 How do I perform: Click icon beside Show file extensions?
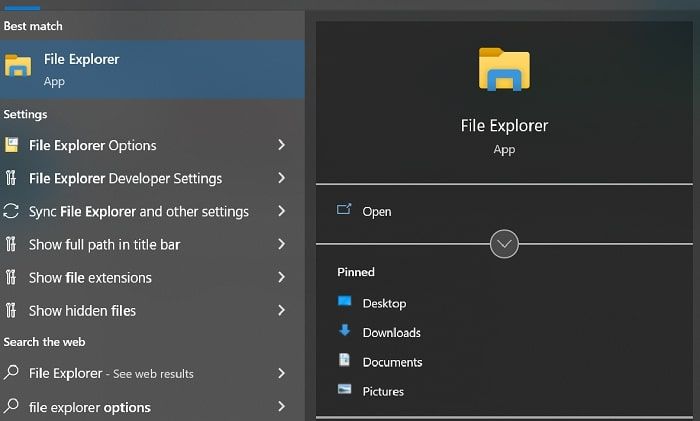pyautogui.click(x=11, y=277)
